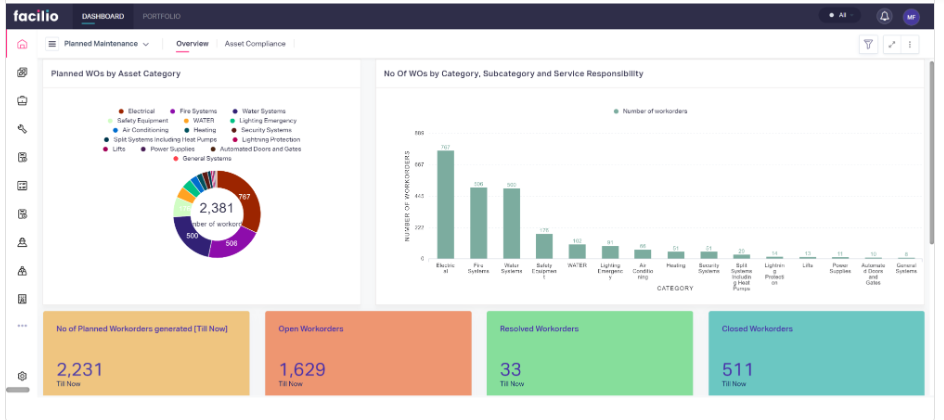Viewport: 944px width, 420px height.
Task: Toggle the General Systems legend entry
Action: [202, 158]
